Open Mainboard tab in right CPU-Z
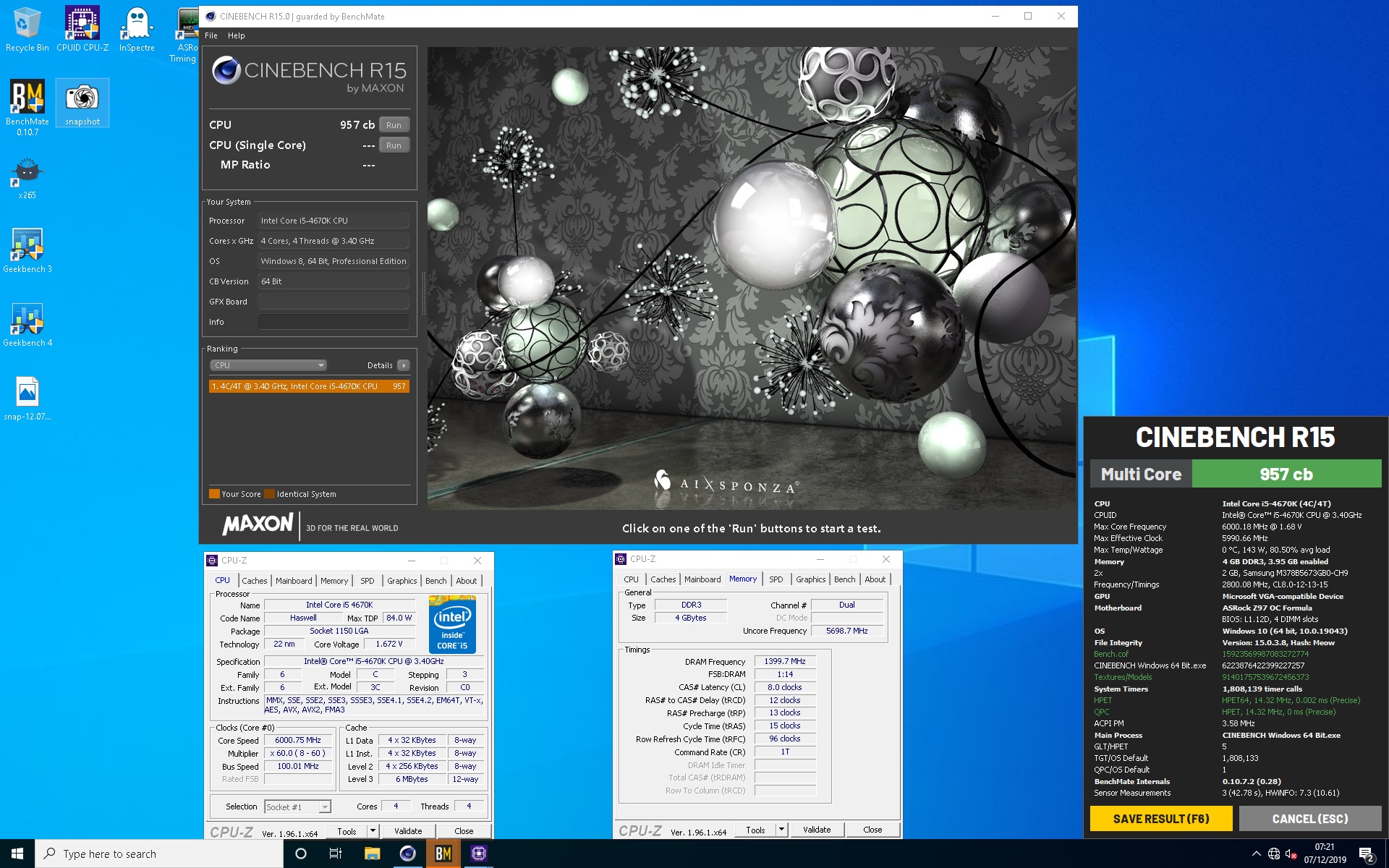The width and height of the screenshot is (1389, 868). (x=702, y=579)
